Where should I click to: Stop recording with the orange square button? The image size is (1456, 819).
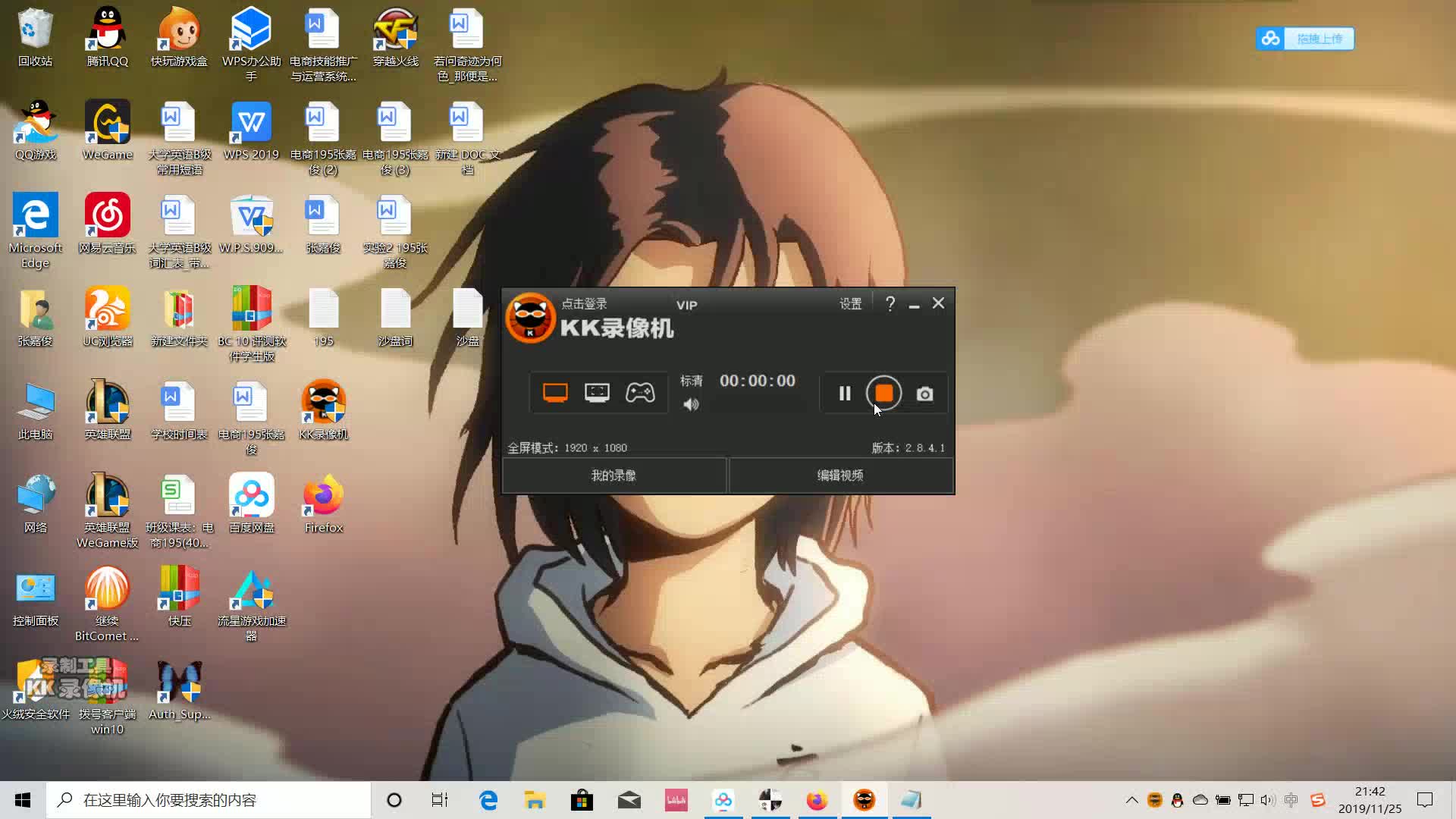(x=883, y=393)
